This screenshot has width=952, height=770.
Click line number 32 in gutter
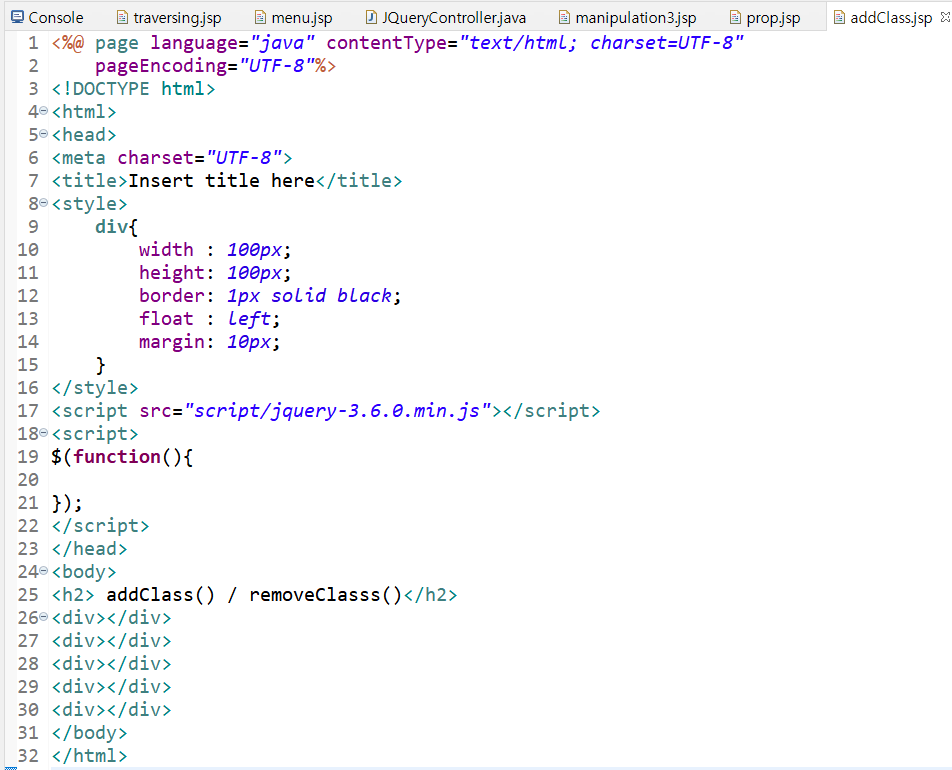(x=28, y=755)
